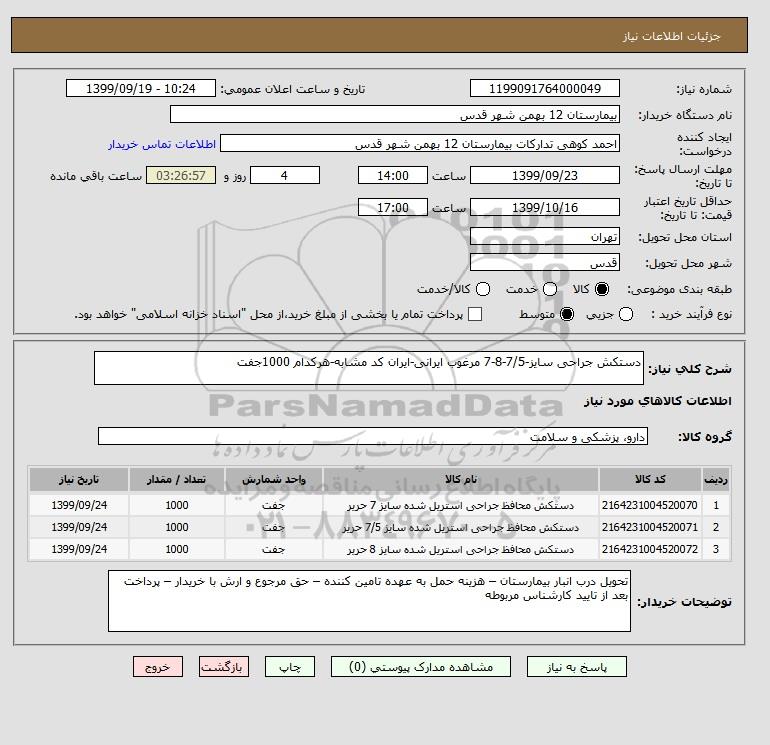Click the buyer organization name field
The image size is (770, 745).
[395, 114]
